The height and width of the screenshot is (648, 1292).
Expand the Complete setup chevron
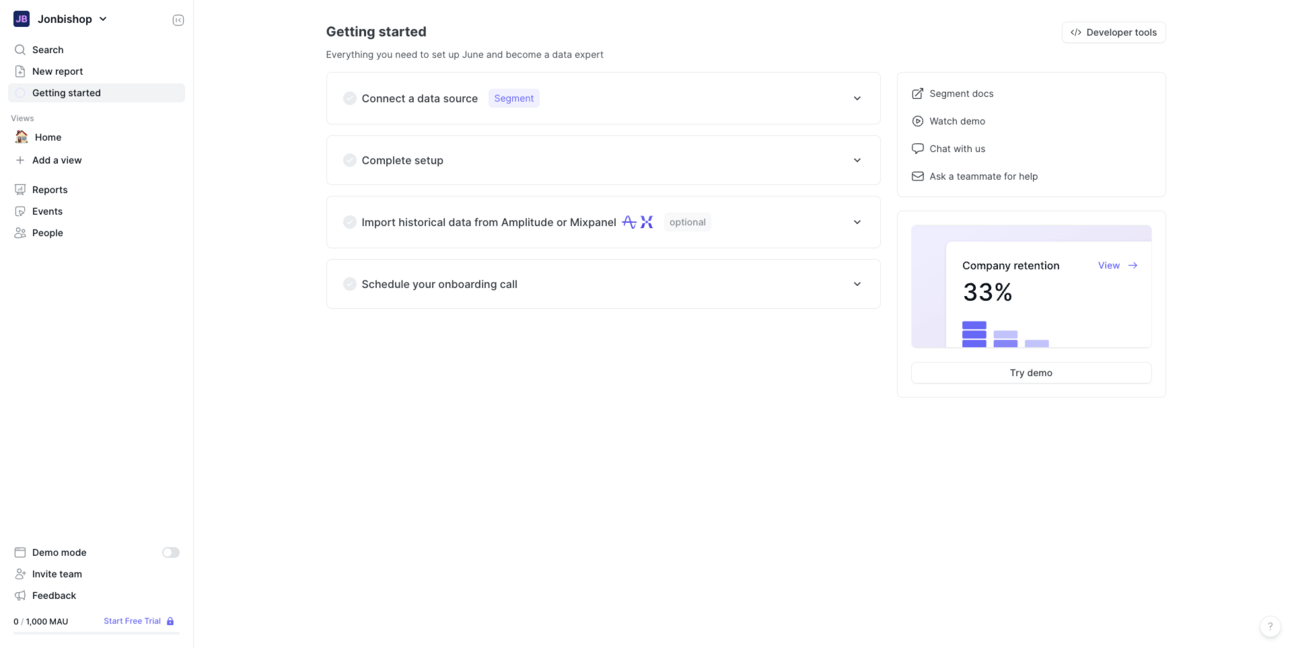[857, 161]
